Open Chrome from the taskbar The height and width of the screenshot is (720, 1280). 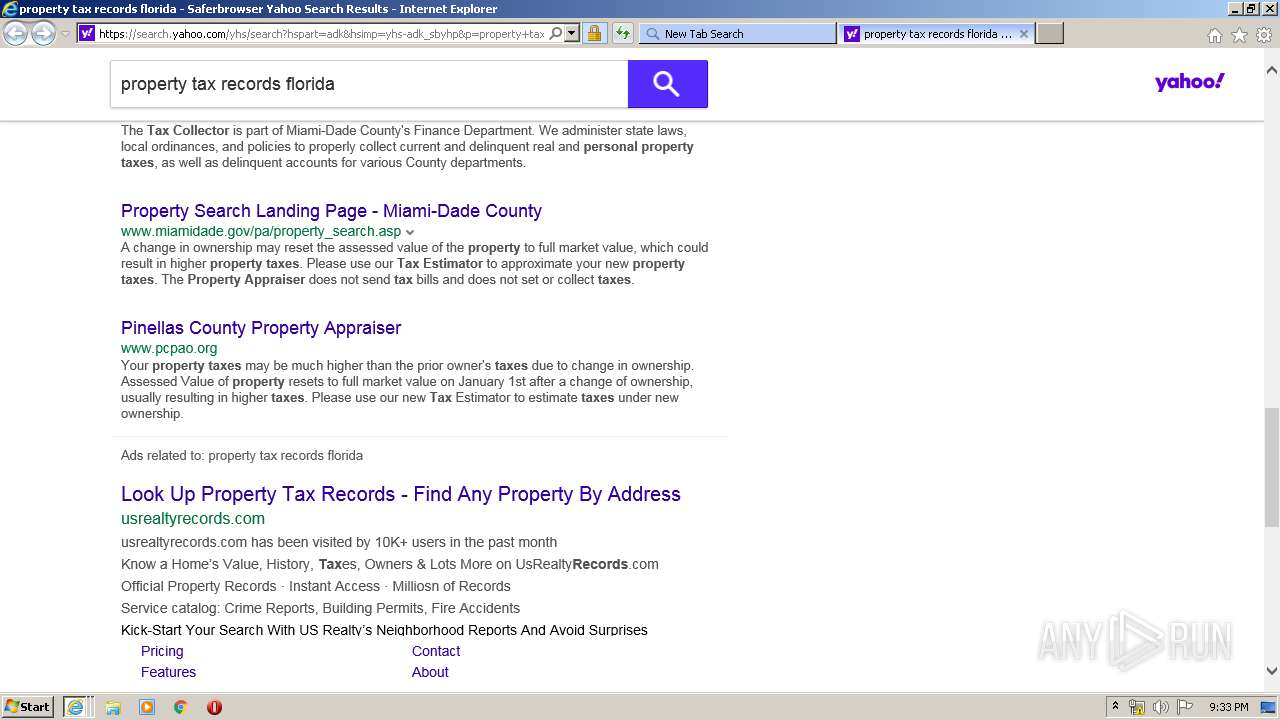[x=180, y=707]
